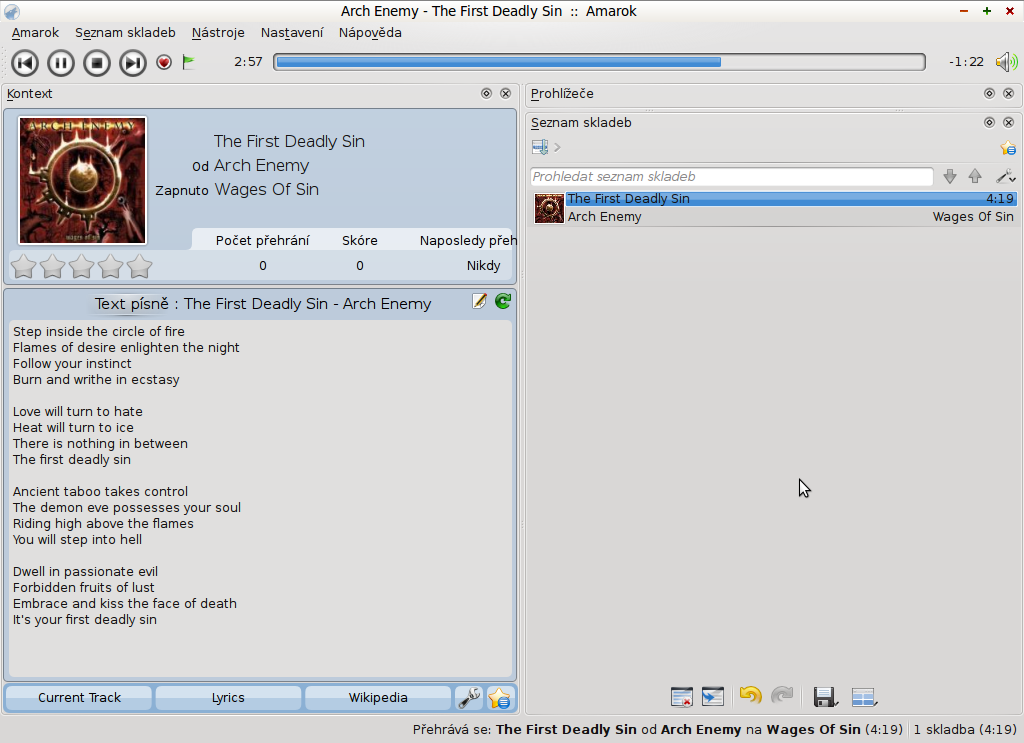Open playlist bookmarks star icon
1024x743 pixels.
point(1008,148)
